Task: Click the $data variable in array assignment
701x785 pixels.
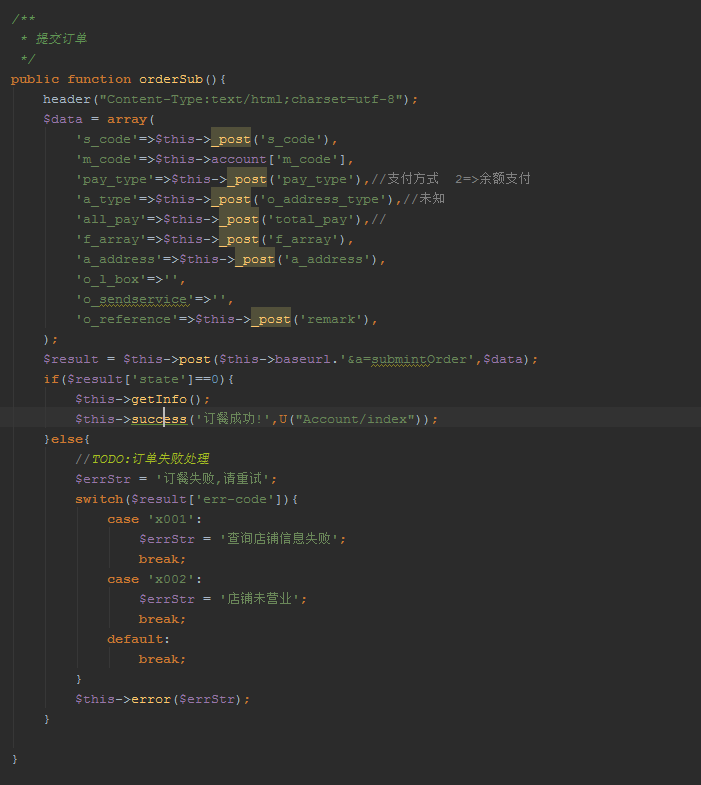Action: [62, 119]
